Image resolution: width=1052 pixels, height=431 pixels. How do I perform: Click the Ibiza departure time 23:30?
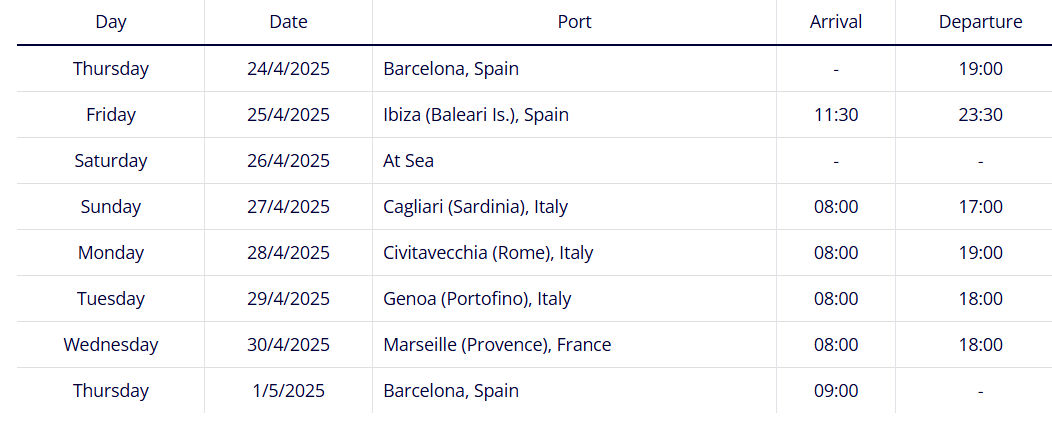point(981,115)
